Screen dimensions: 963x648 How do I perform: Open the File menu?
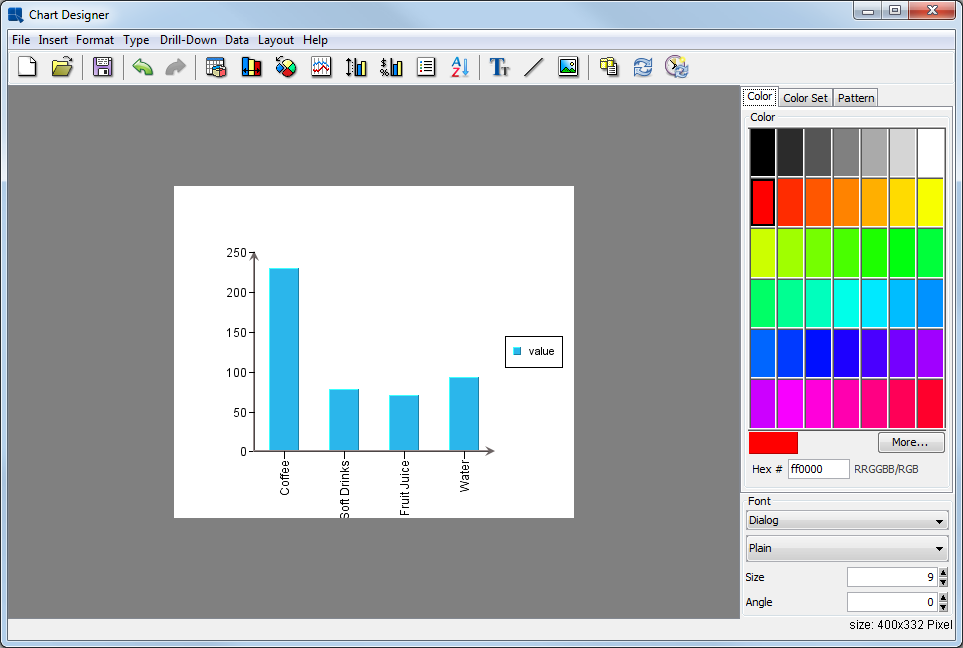(x=21, y=40)
